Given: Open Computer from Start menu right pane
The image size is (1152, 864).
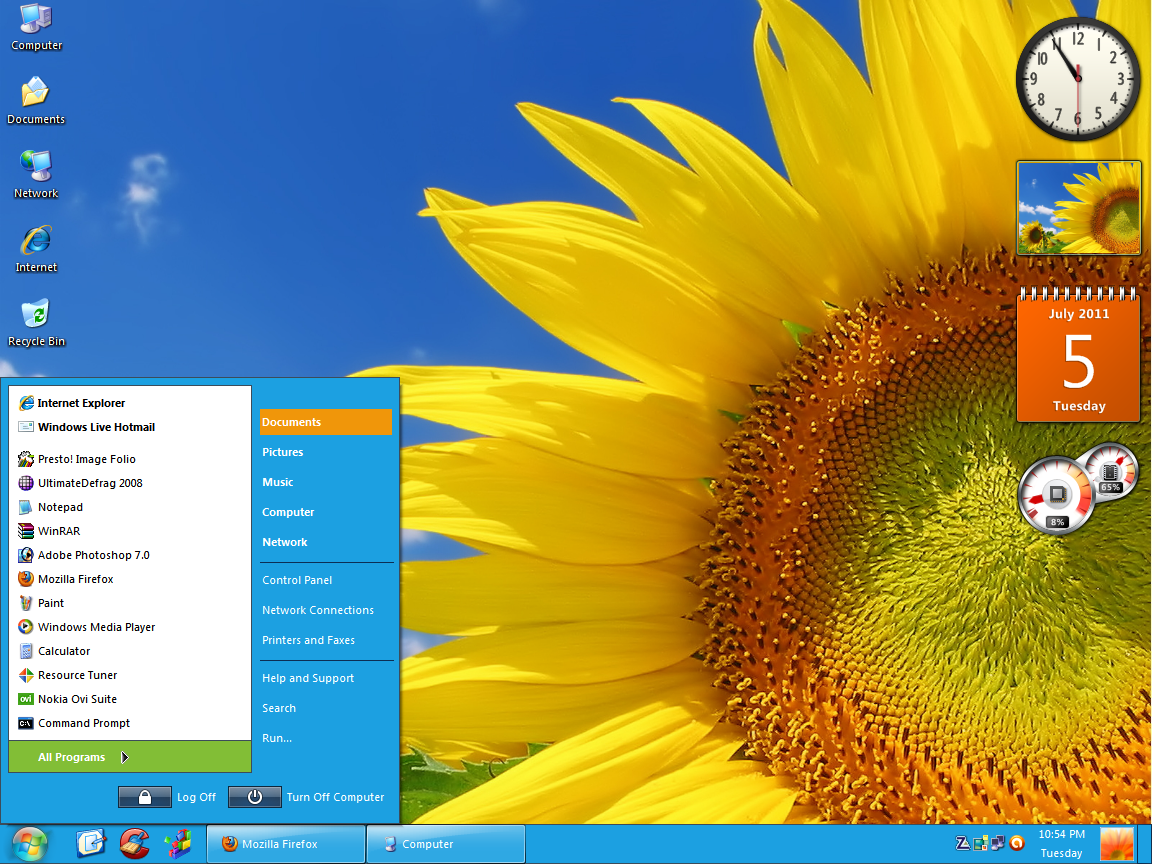Looking at the screenshot, I should tap(288, 512).
